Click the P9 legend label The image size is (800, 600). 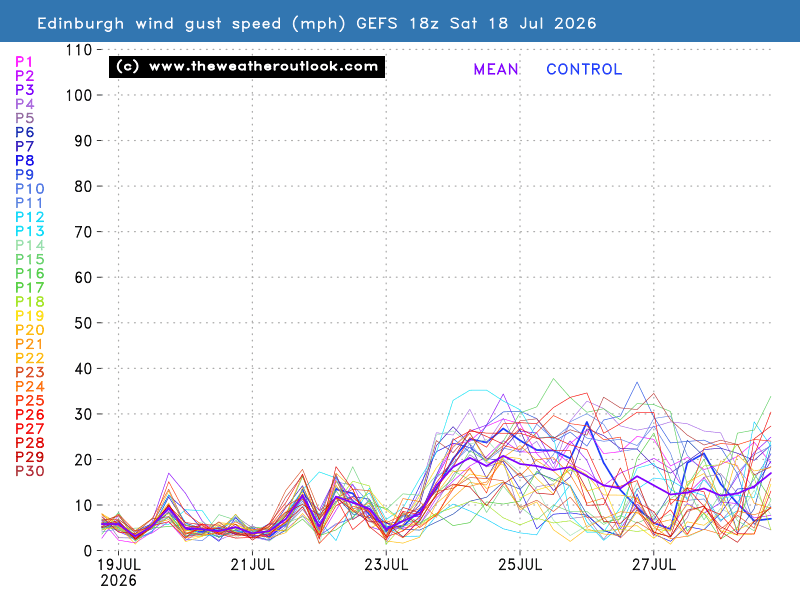[x=24, y=174]
